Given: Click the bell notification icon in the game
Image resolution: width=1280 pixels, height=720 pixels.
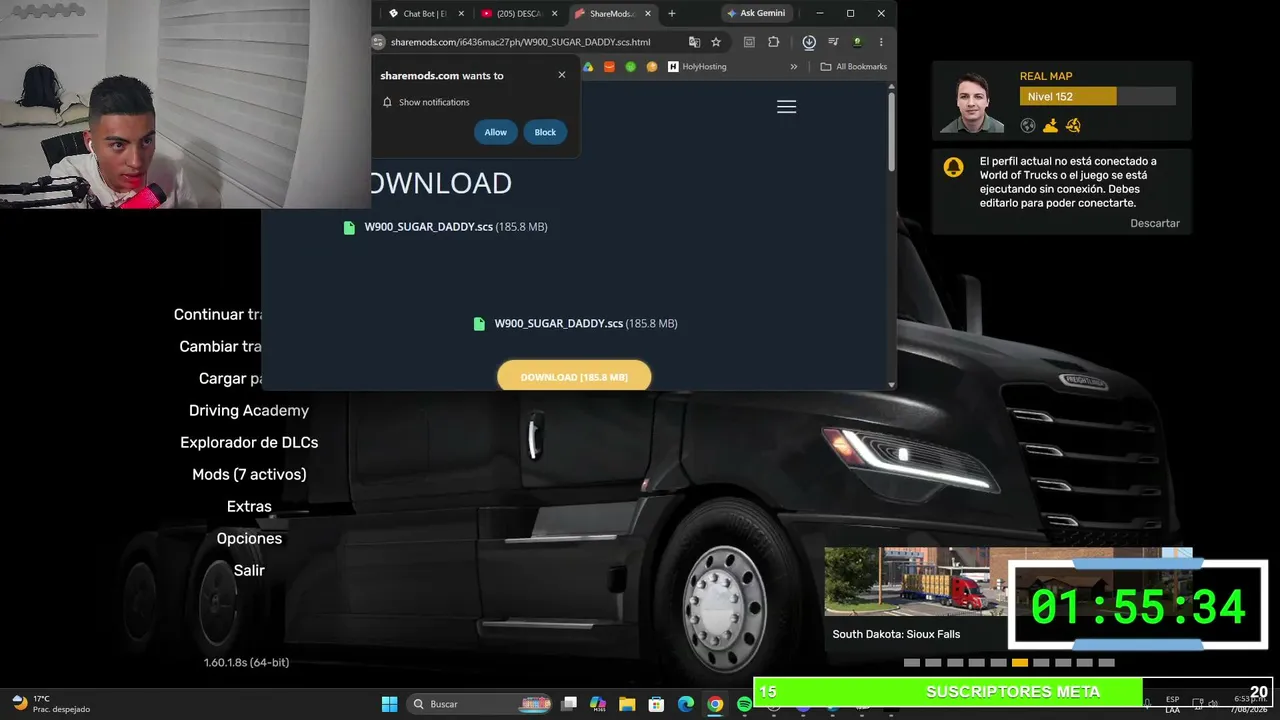Looking at the screenshot, I should [954, 168].
